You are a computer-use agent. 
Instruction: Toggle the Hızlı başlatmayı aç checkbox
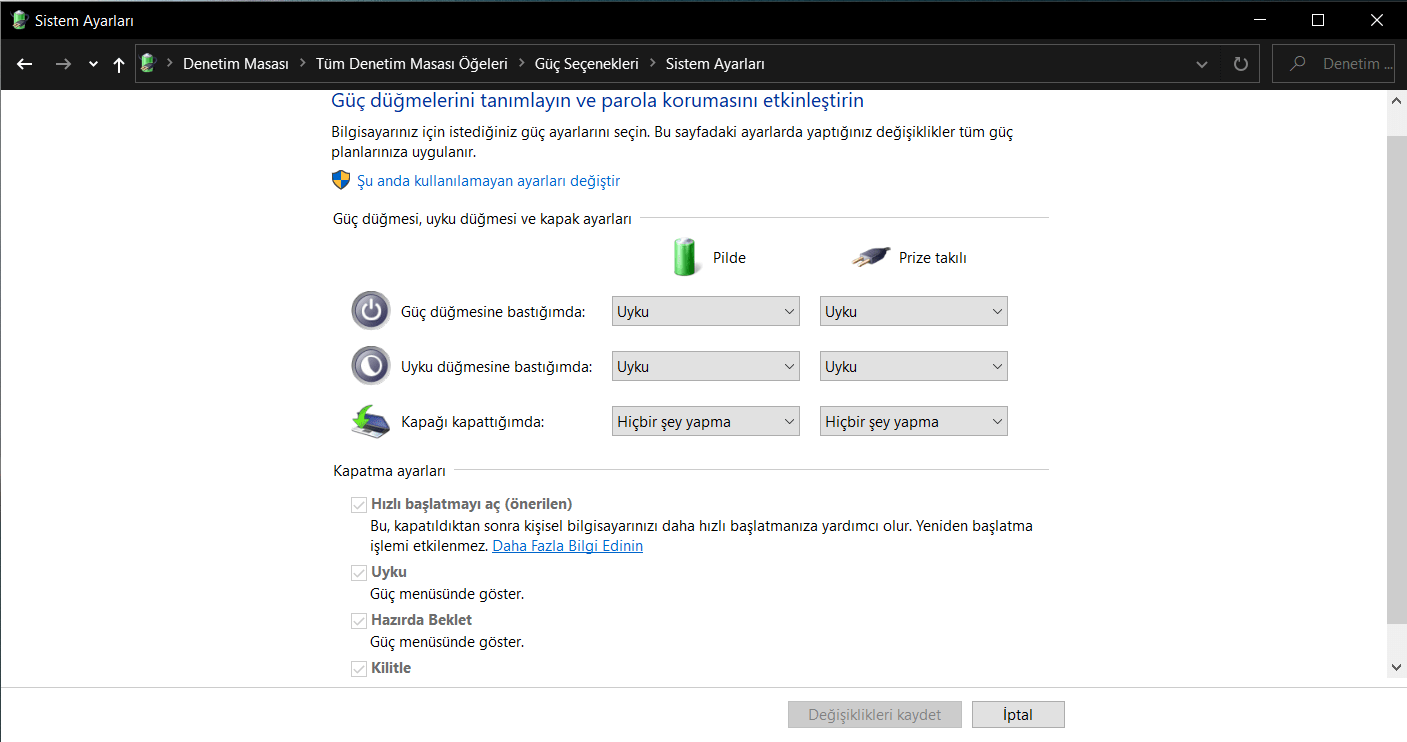359,505
